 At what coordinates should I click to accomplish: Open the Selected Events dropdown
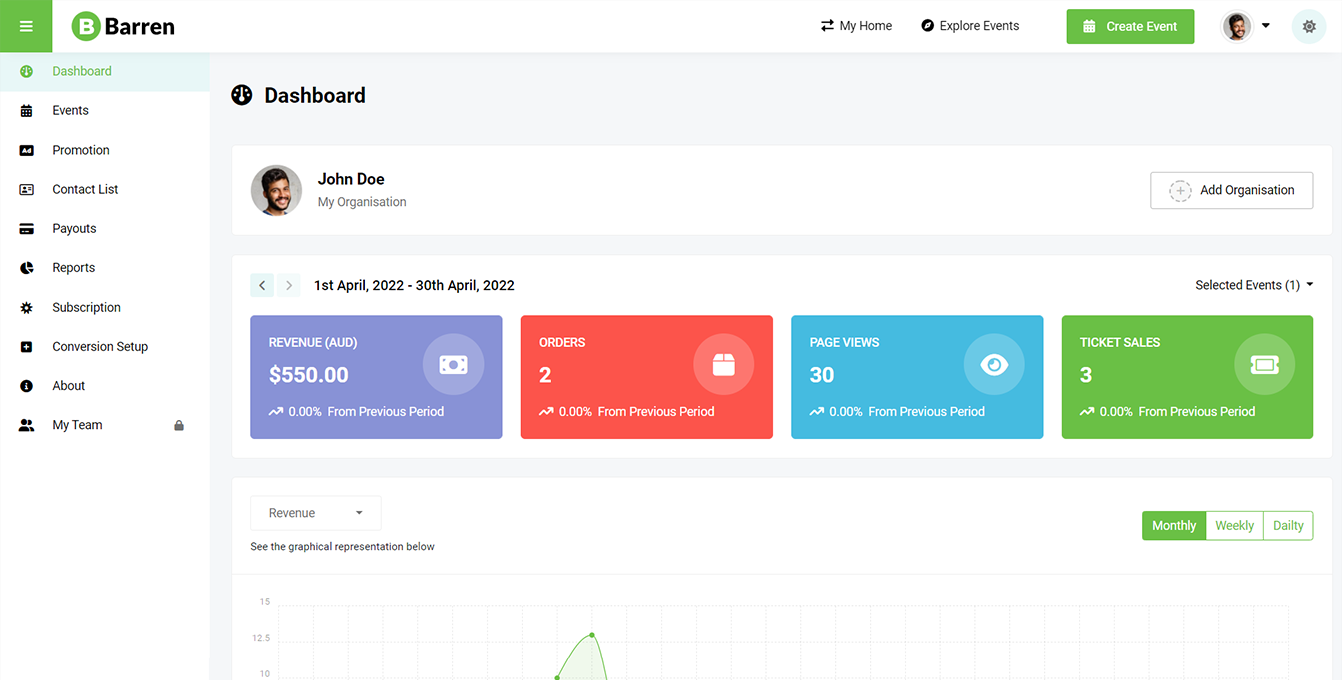(1254, 285)
